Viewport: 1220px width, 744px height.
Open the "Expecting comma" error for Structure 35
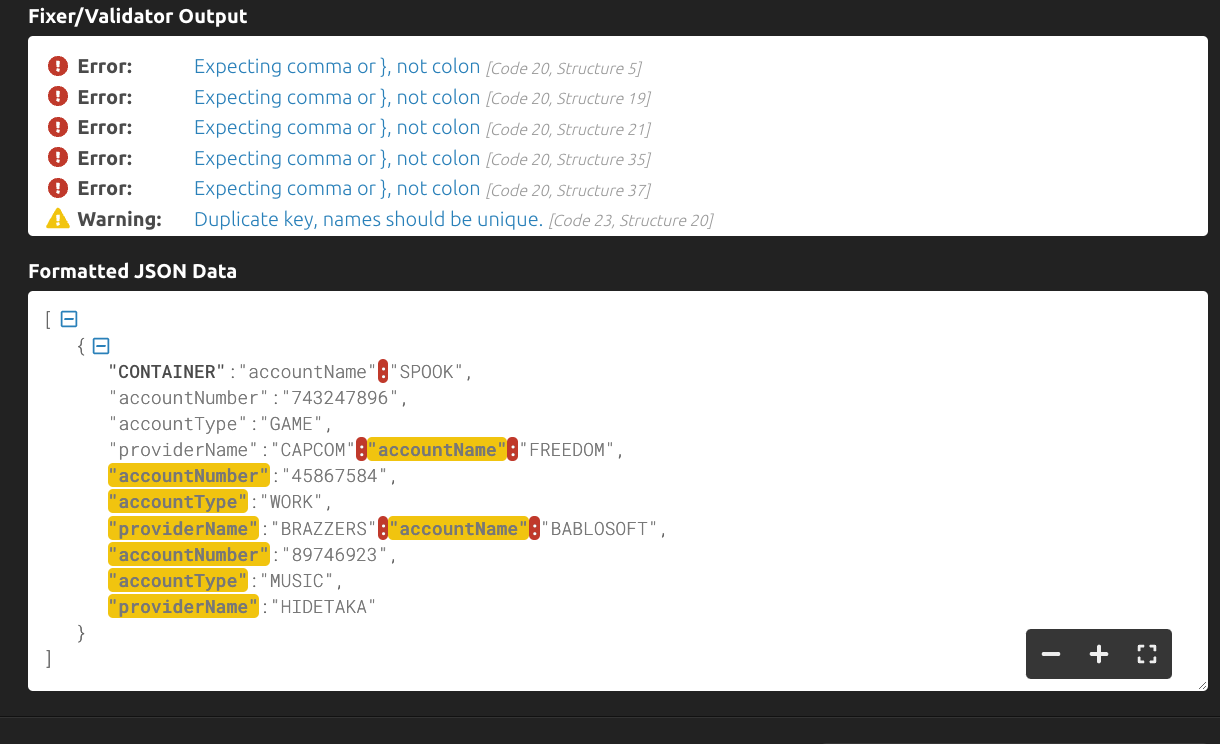(x=337, y=158)
